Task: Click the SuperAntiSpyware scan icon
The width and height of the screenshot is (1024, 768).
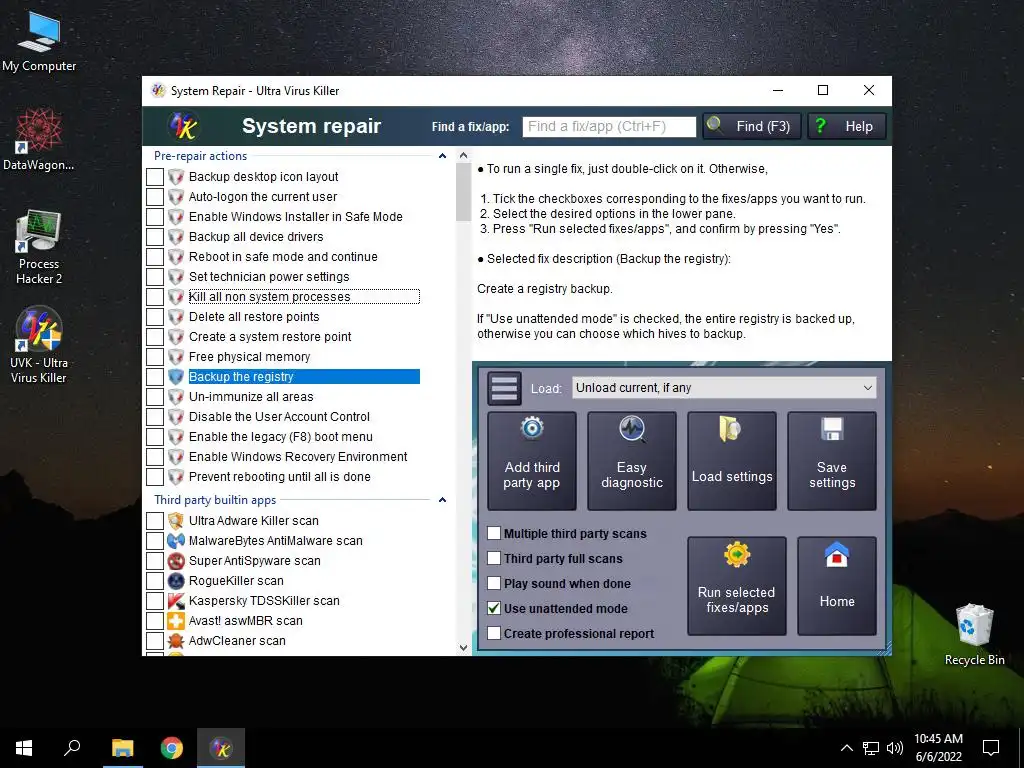Action: tap(176, 561)
